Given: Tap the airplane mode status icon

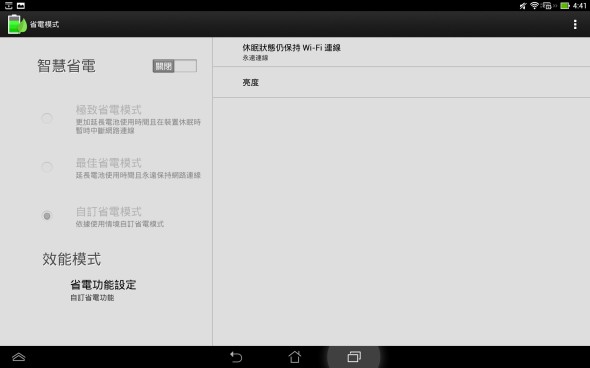Looking at the screenshot, I should coord(523,6).
